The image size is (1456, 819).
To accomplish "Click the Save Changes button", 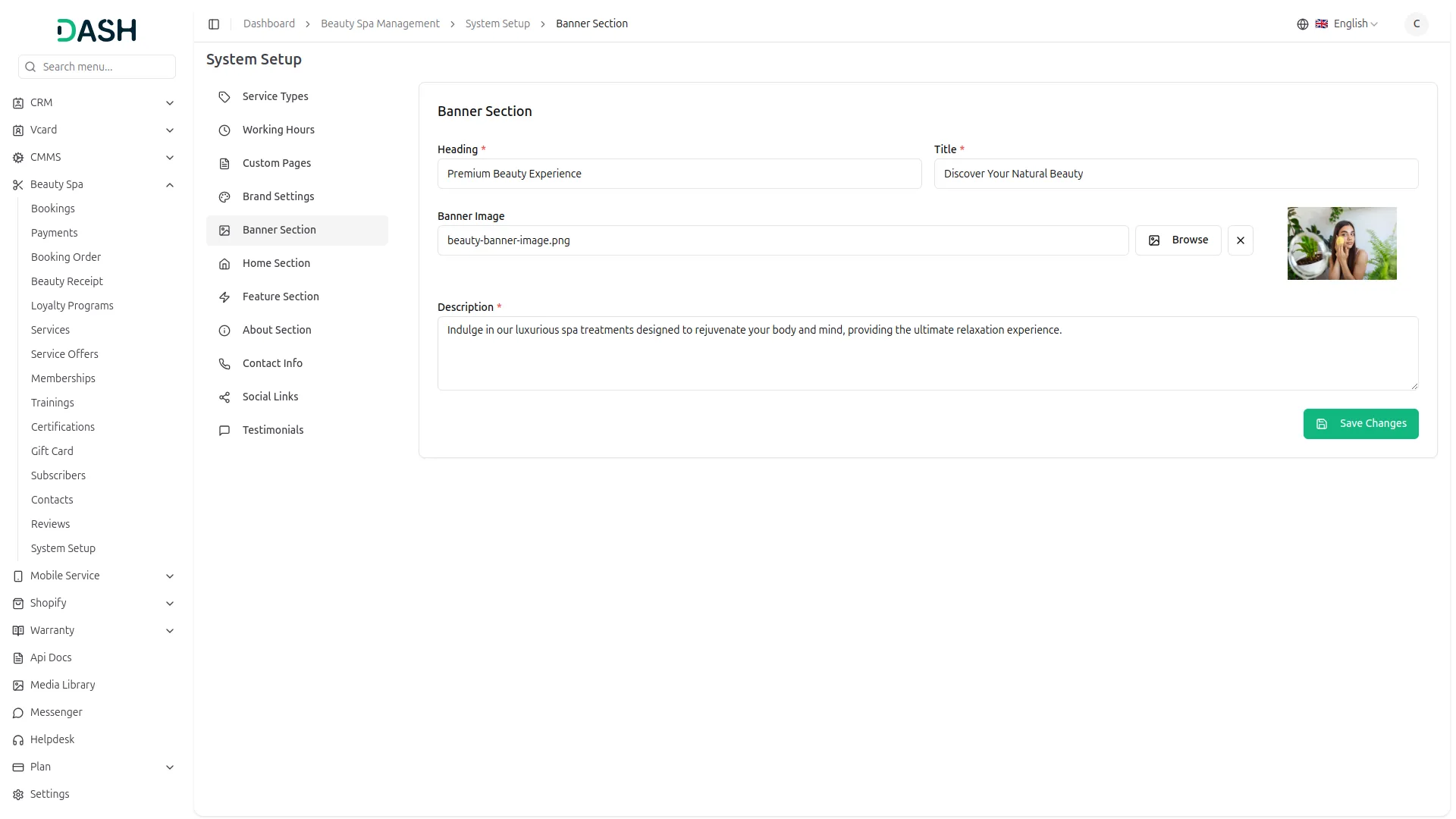I will coord(1360,424).
